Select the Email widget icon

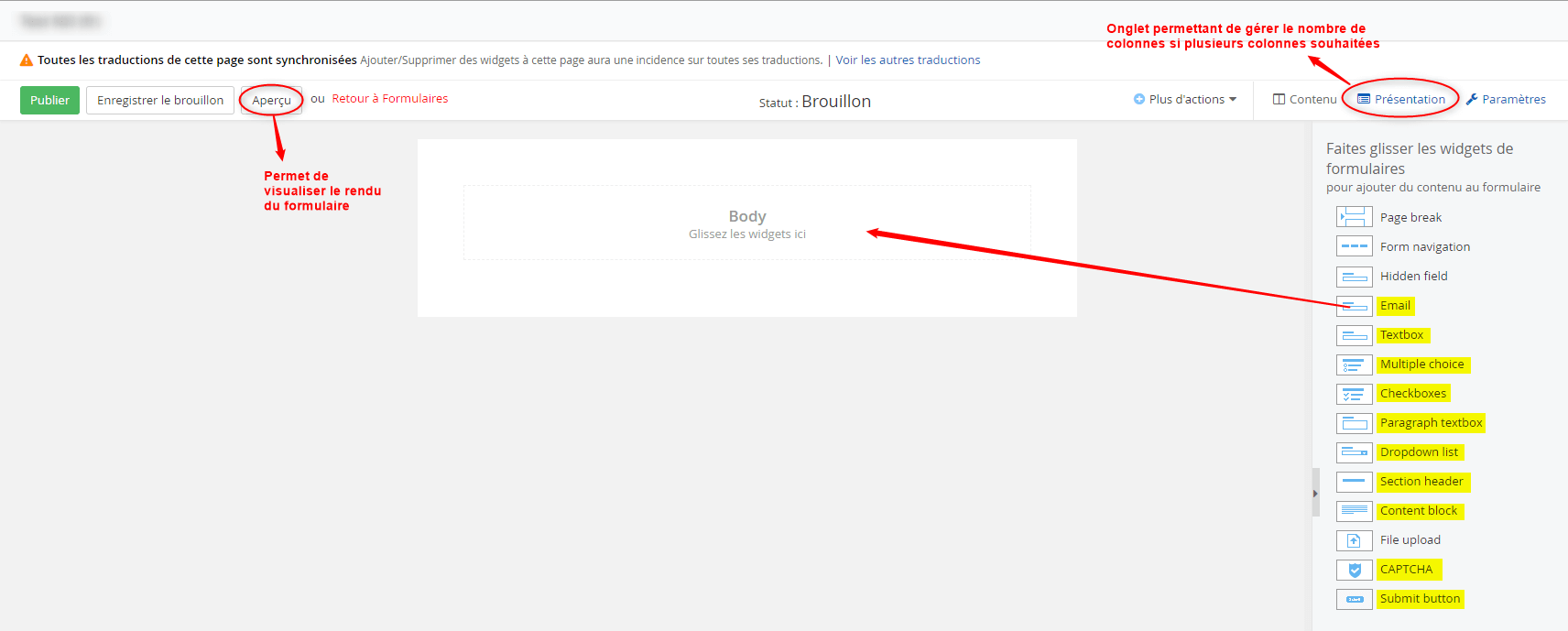[x=1354, y=306]
